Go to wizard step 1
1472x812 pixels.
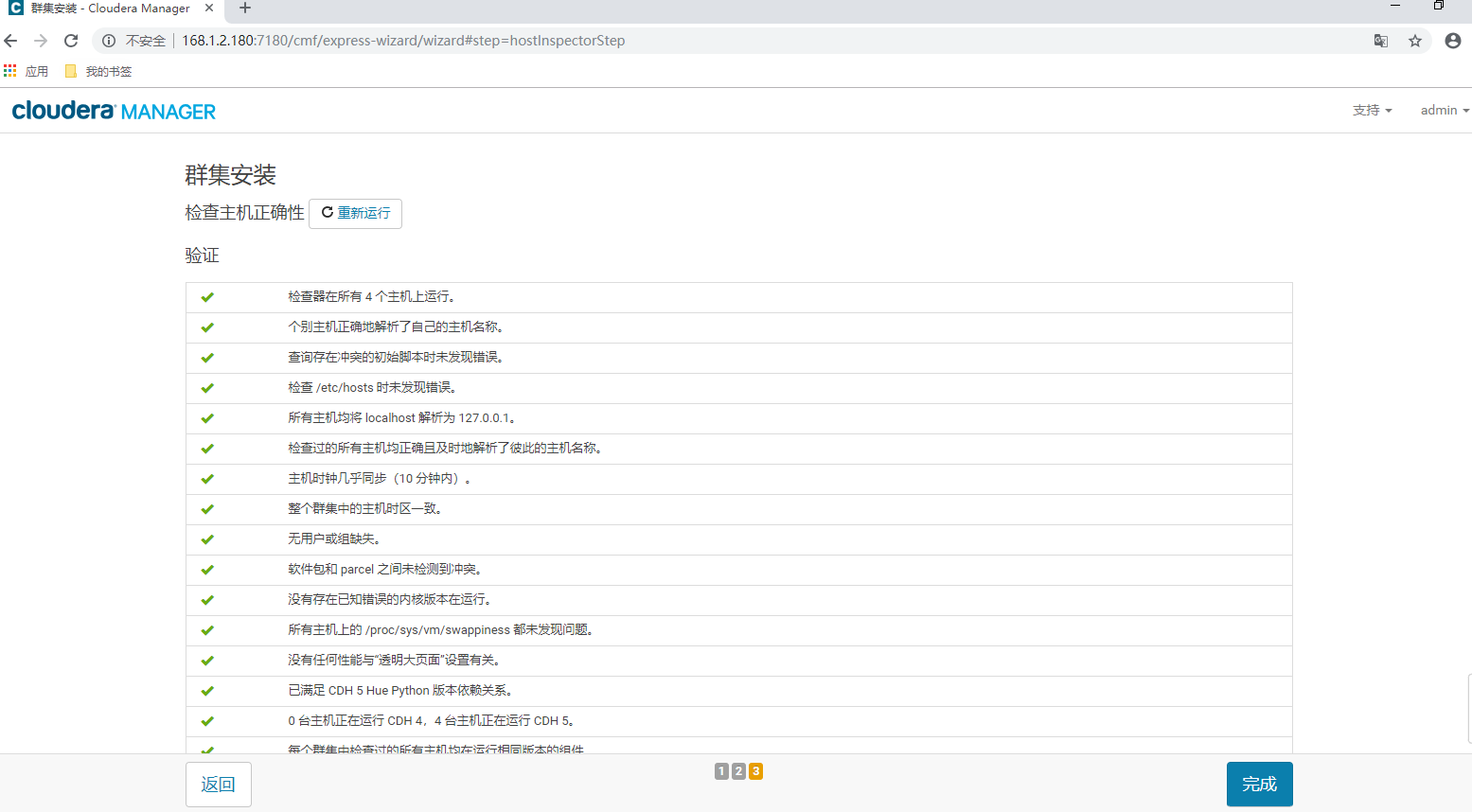(x=721, y=771)
